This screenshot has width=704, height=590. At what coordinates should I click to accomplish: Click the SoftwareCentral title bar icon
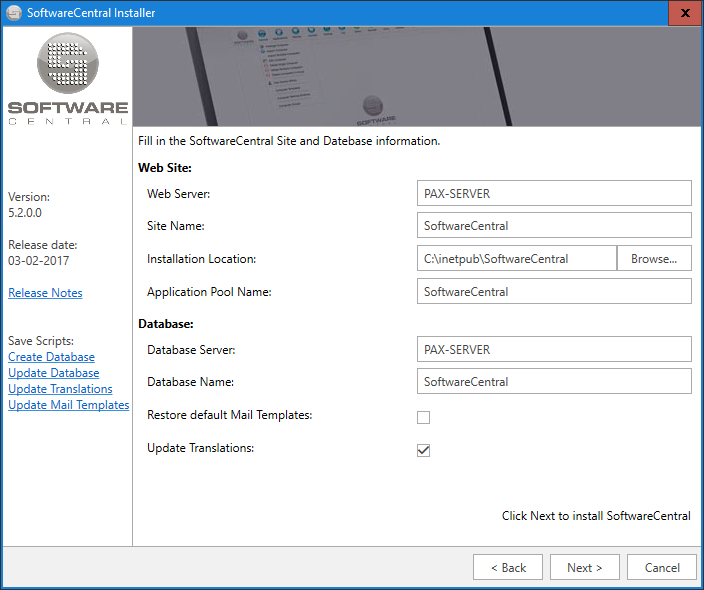pyautogui.click(x=14, y=13)
